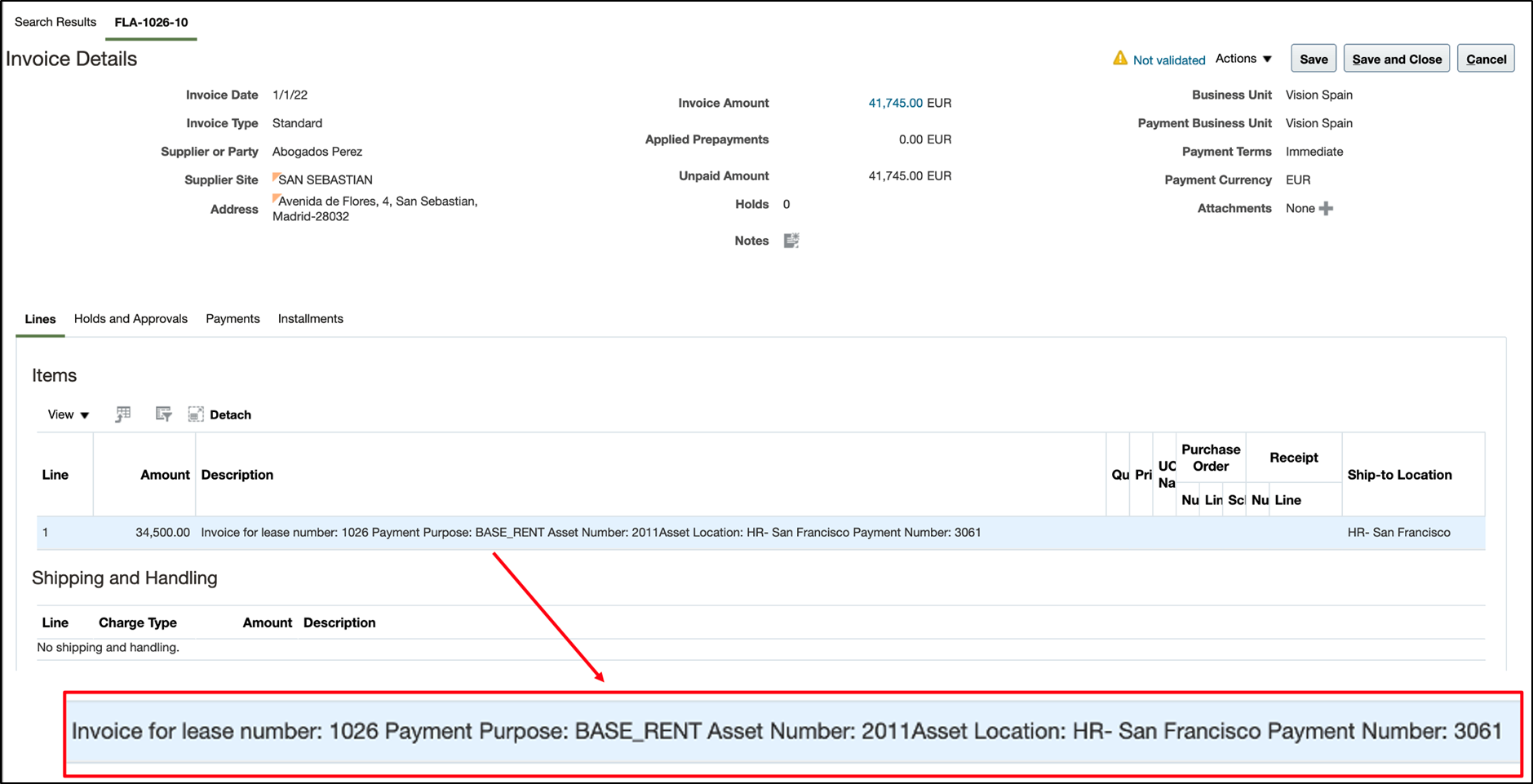
Task: Click the Save button
Action: [1314, 59]
